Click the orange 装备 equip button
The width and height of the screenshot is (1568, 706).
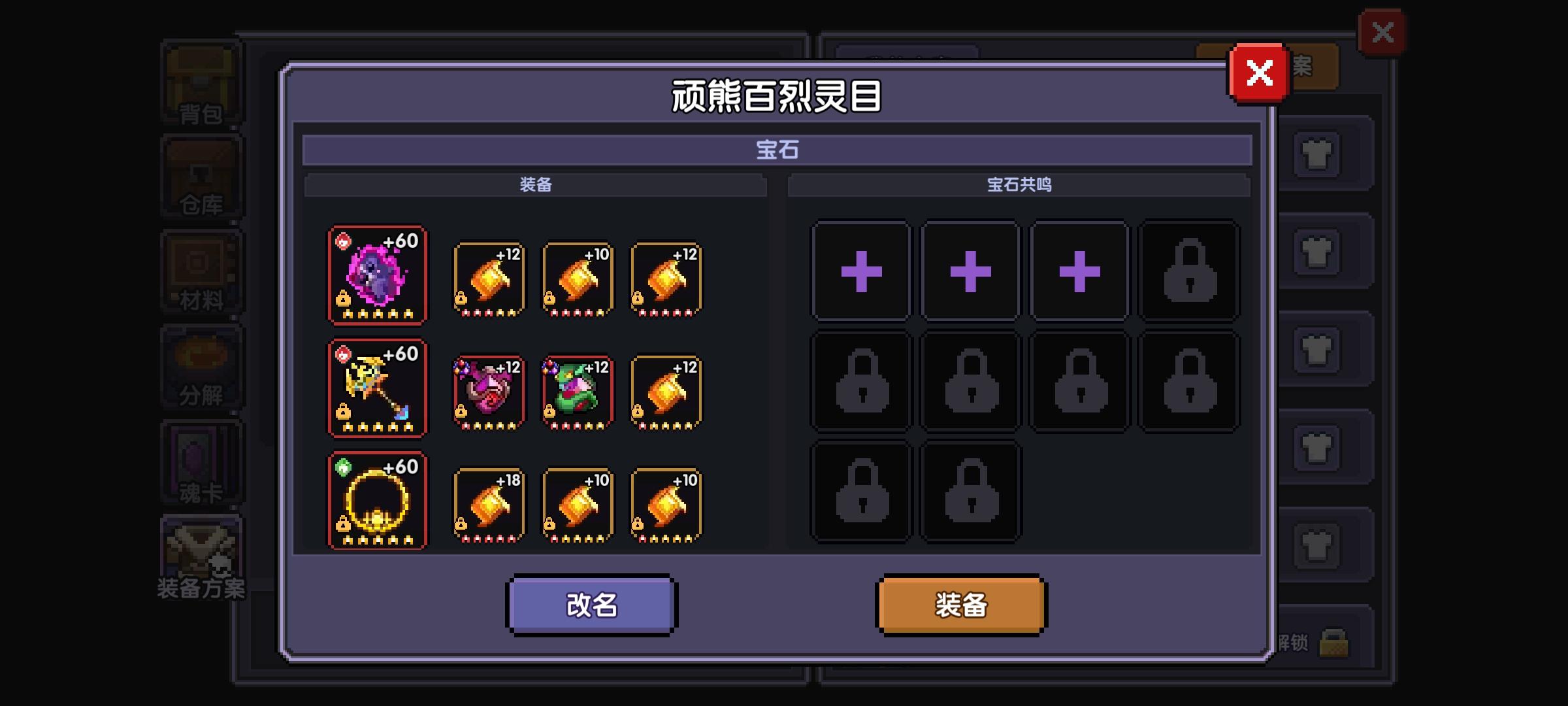[x=961, y=605]
